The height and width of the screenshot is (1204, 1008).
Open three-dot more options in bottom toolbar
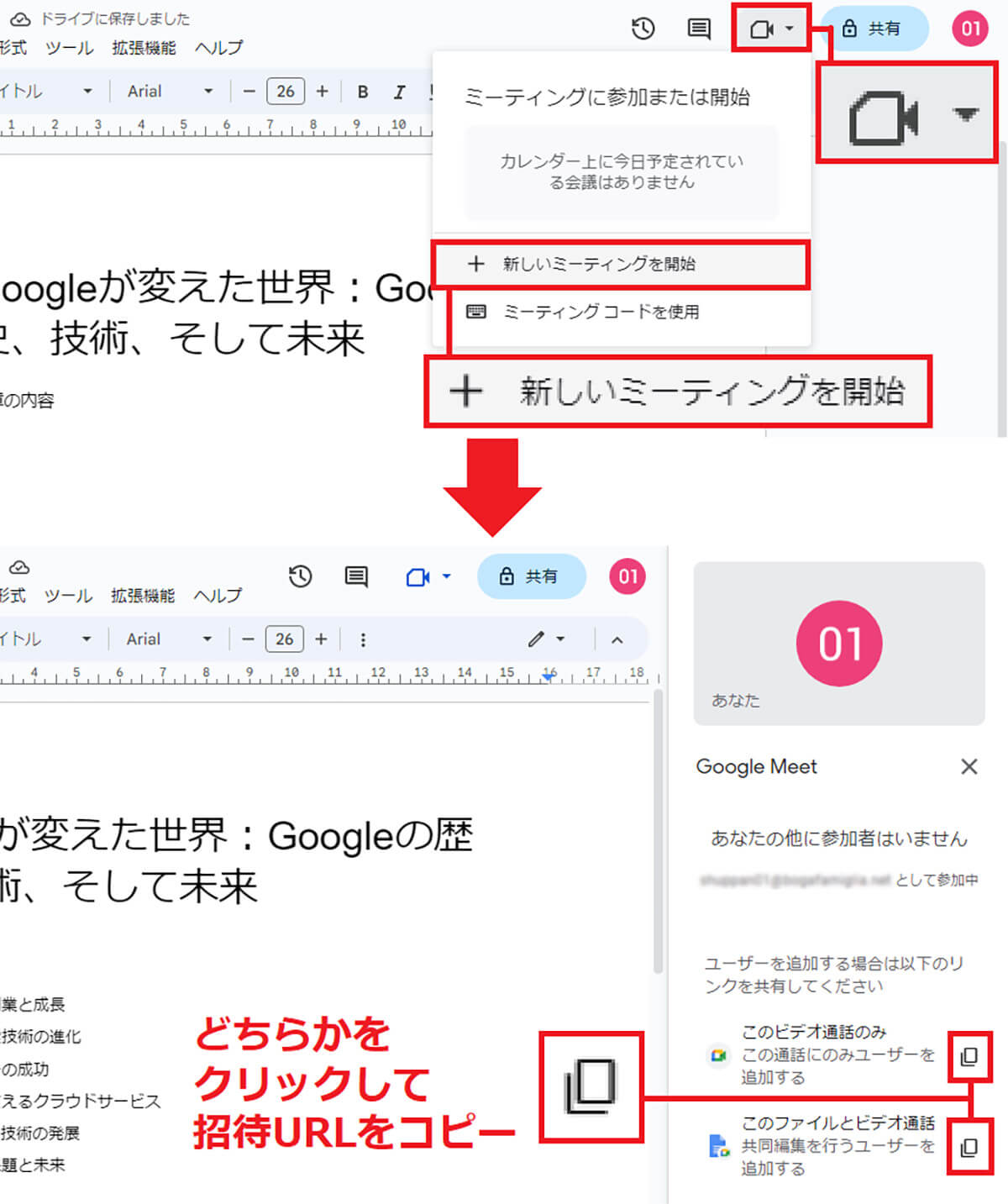[363, 639]
